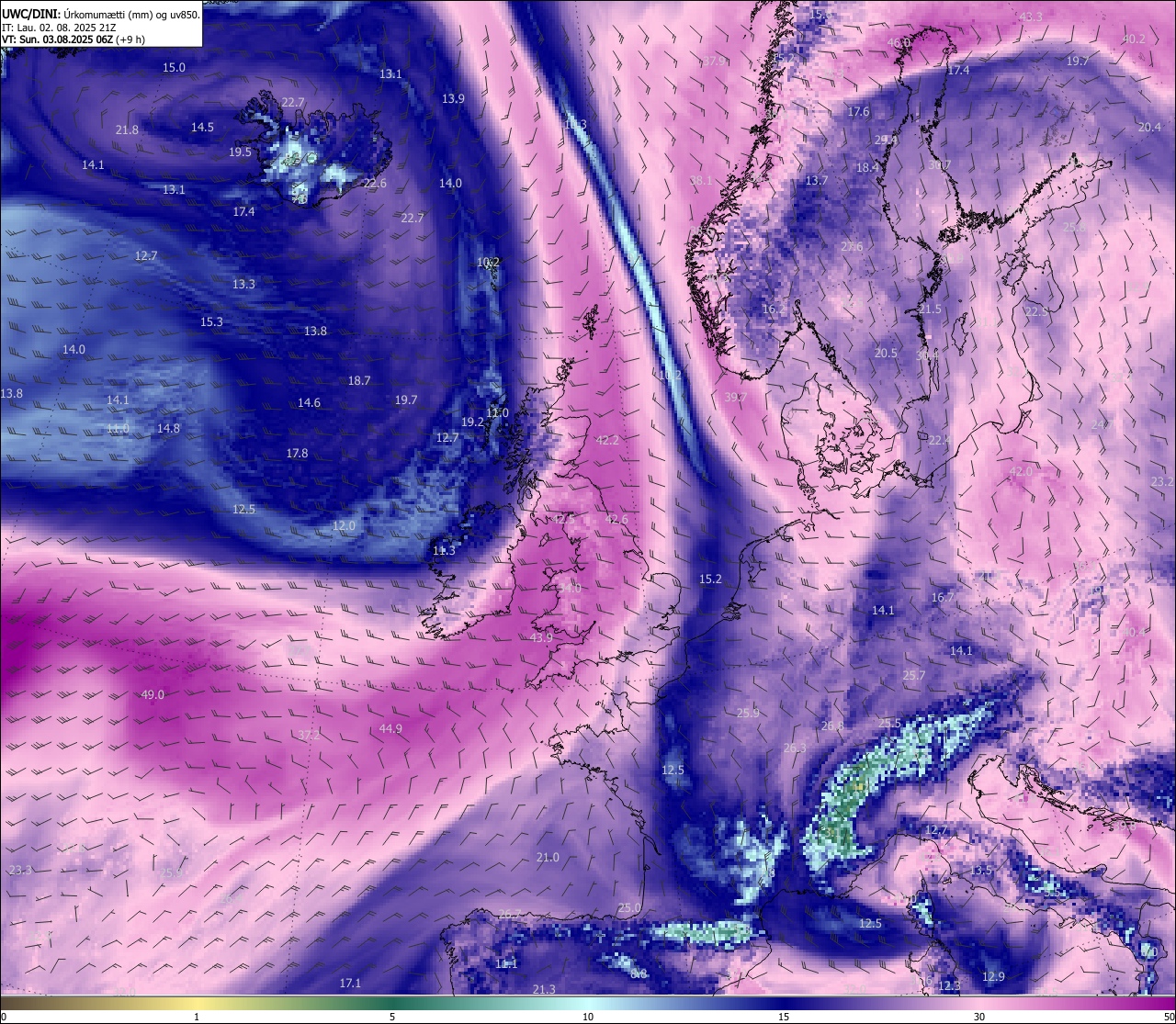
Task: Click the value label "21.0" over France
Action: click(548, 858)
